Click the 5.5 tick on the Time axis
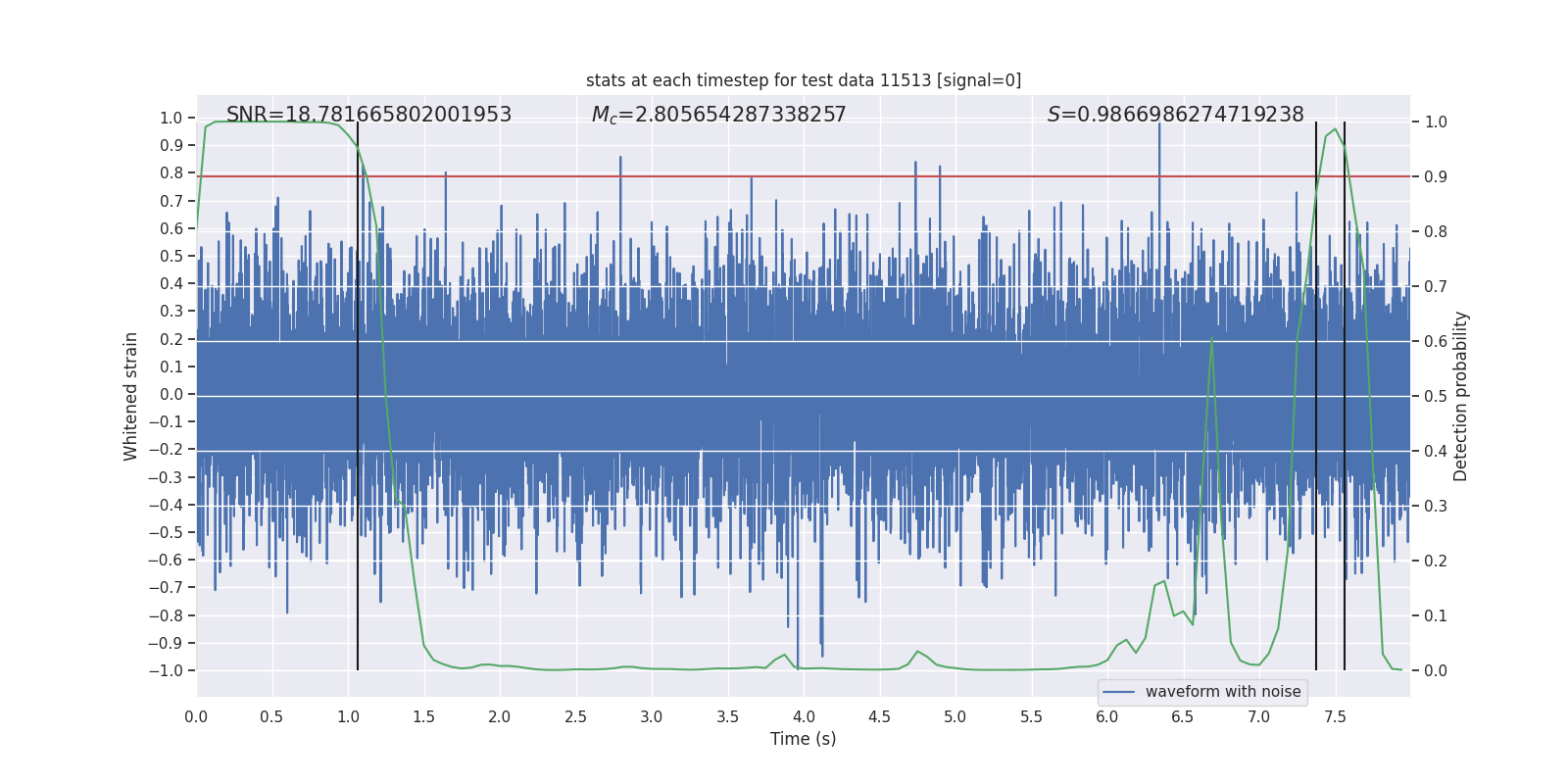 coord(1031,716)
